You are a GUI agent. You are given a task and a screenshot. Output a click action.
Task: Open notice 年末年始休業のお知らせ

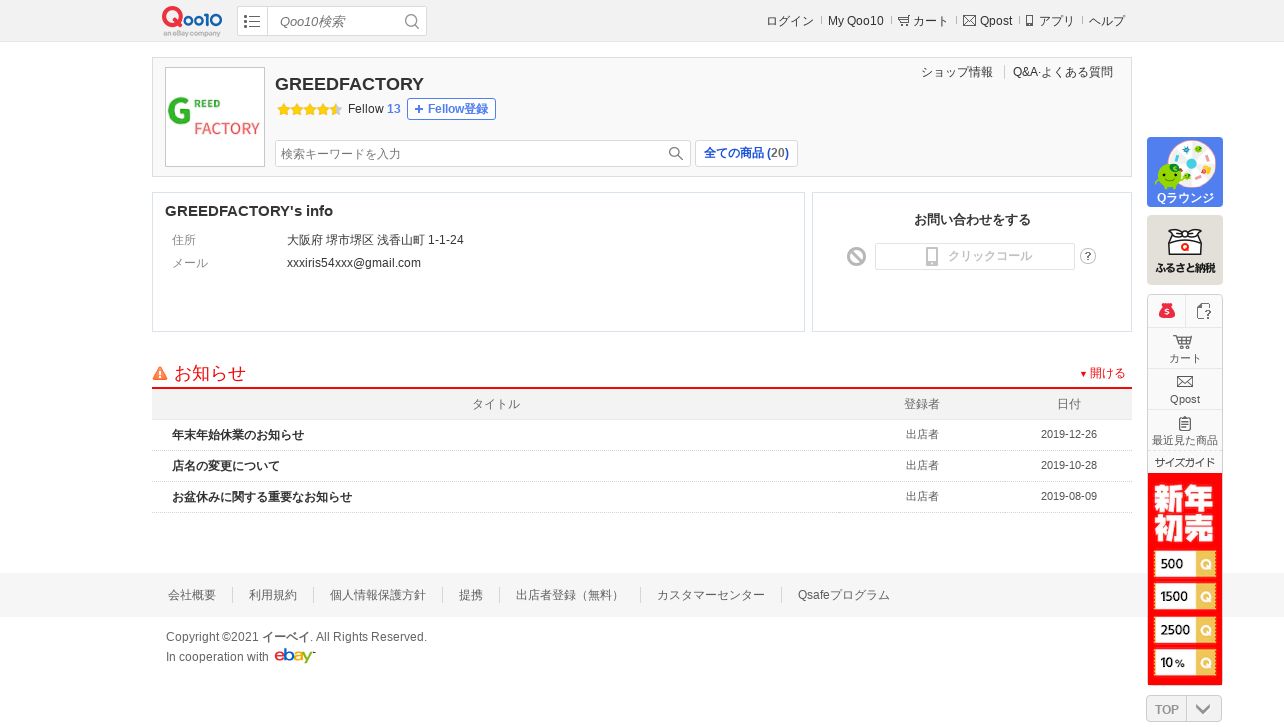238,435
